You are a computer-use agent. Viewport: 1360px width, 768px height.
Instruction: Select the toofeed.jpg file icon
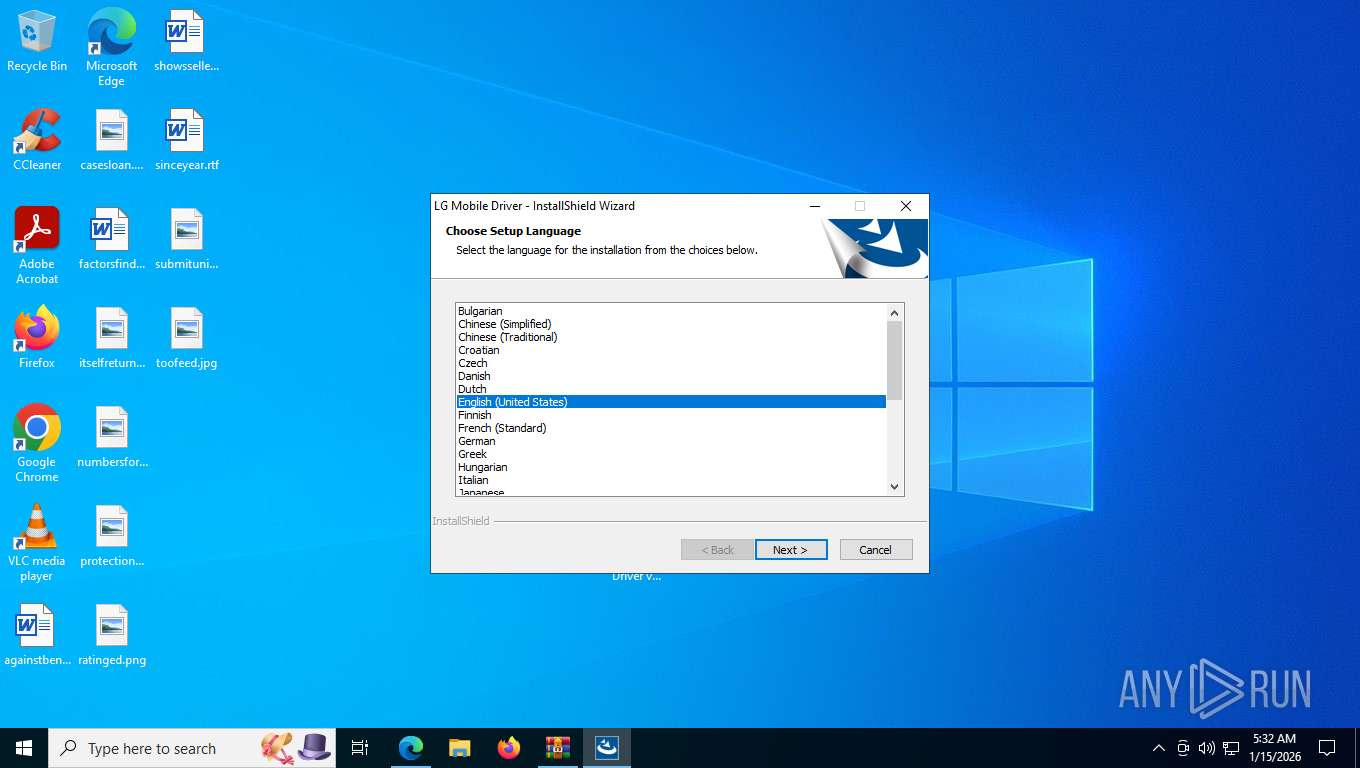click(x=186, y=338)
